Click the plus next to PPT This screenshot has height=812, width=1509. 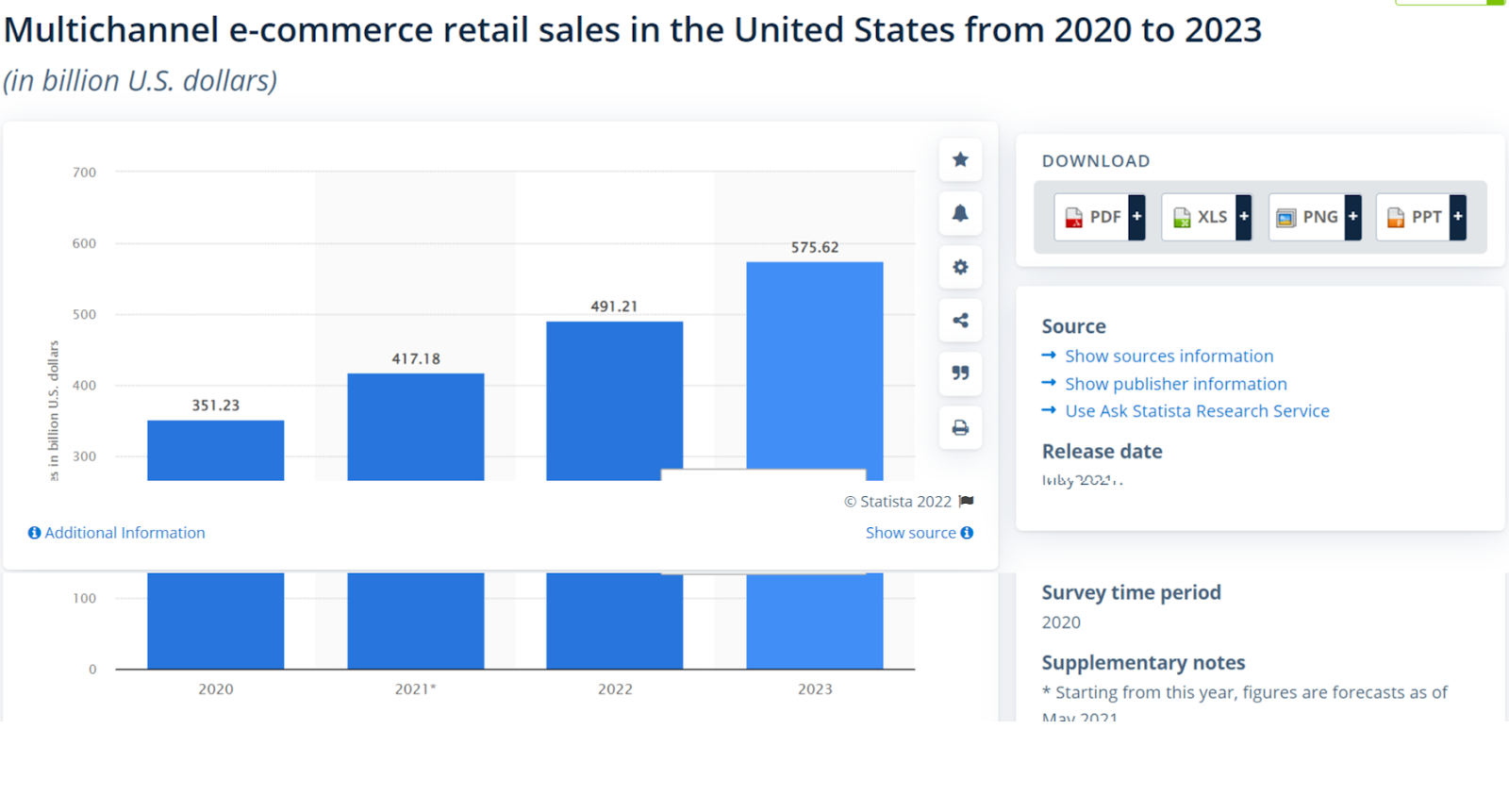[1458, 217]
